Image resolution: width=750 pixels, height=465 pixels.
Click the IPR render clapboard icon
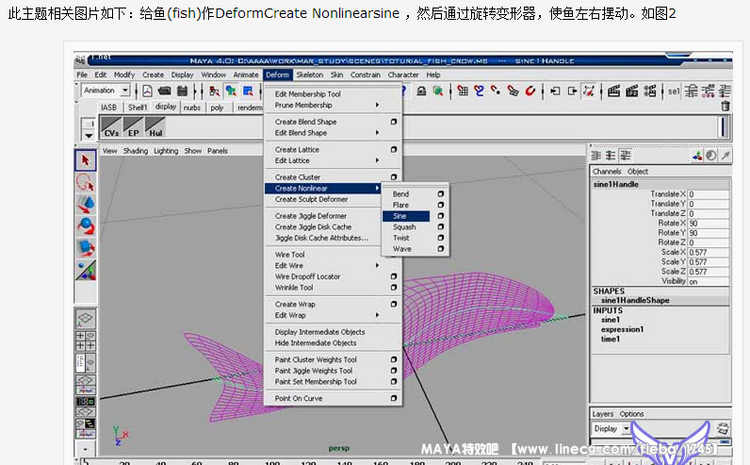pyautogui.click(x=632, y=90)
